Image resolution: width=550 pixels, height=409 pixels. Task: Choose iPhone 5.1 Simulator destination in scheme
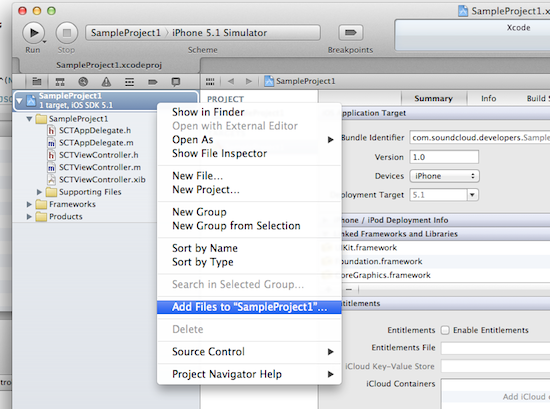[220, 33]
